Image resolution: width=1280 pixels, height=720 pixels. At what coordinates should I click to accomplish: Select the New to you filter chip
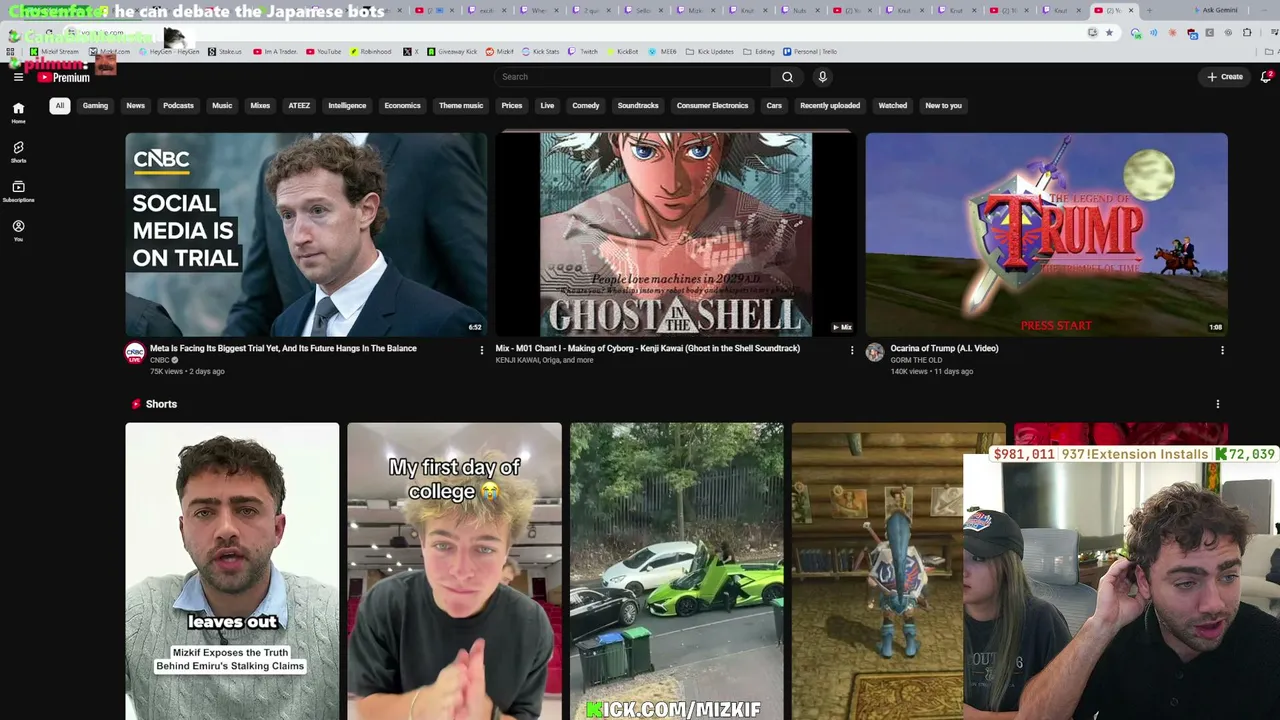(x=943, y=105)
